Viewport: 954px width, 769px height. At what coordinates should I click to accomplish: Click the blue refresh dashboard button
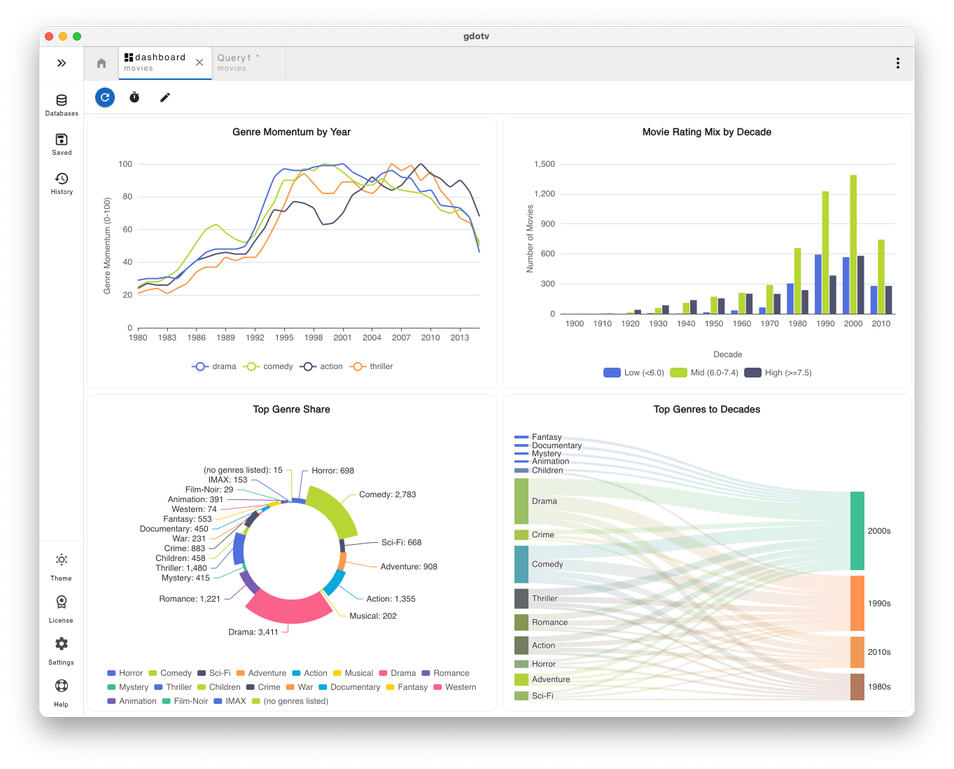point(104,97)
